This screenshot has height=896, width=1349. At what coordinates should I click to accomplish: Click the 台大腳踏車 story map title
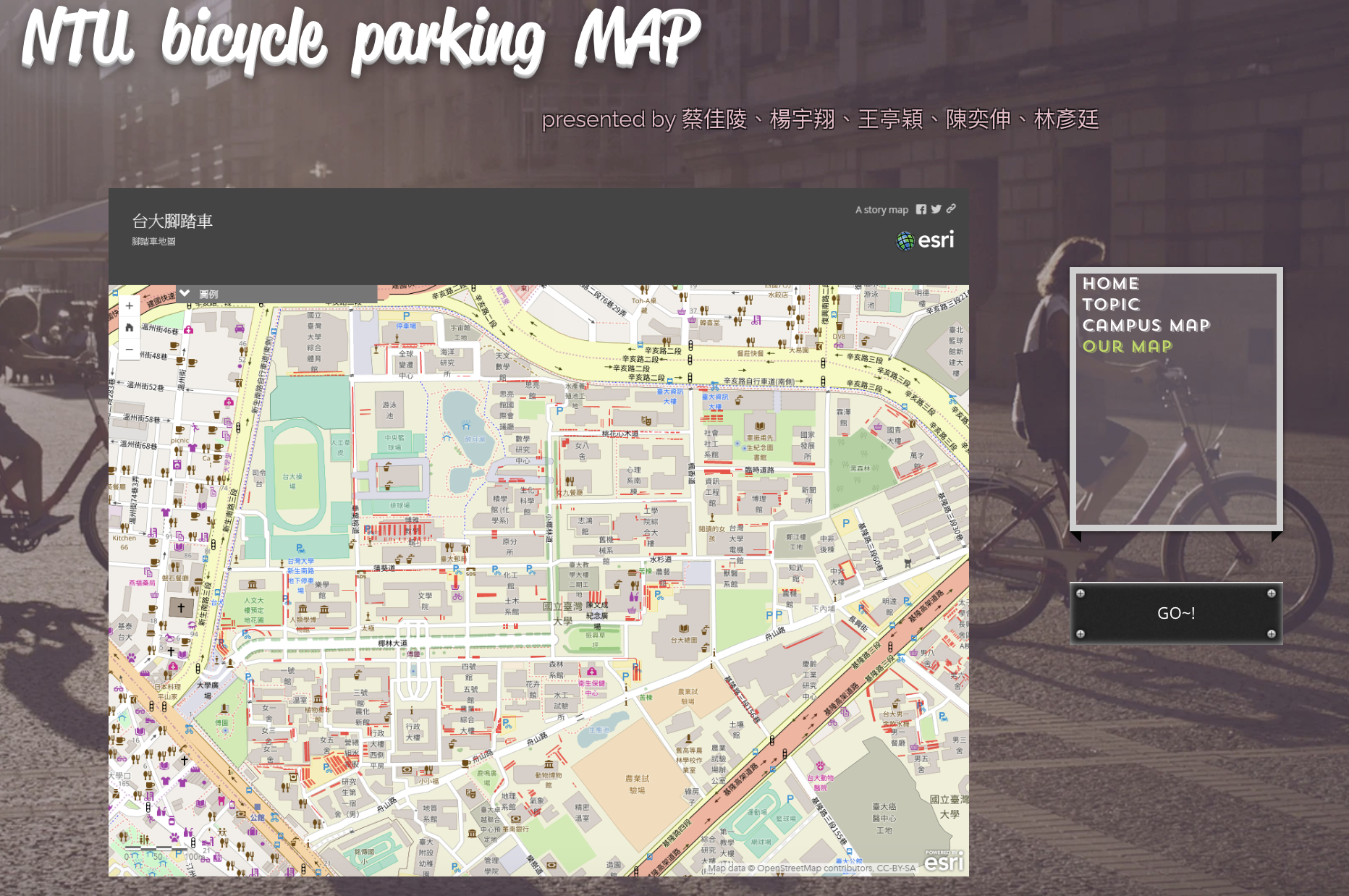coord(172,221)
